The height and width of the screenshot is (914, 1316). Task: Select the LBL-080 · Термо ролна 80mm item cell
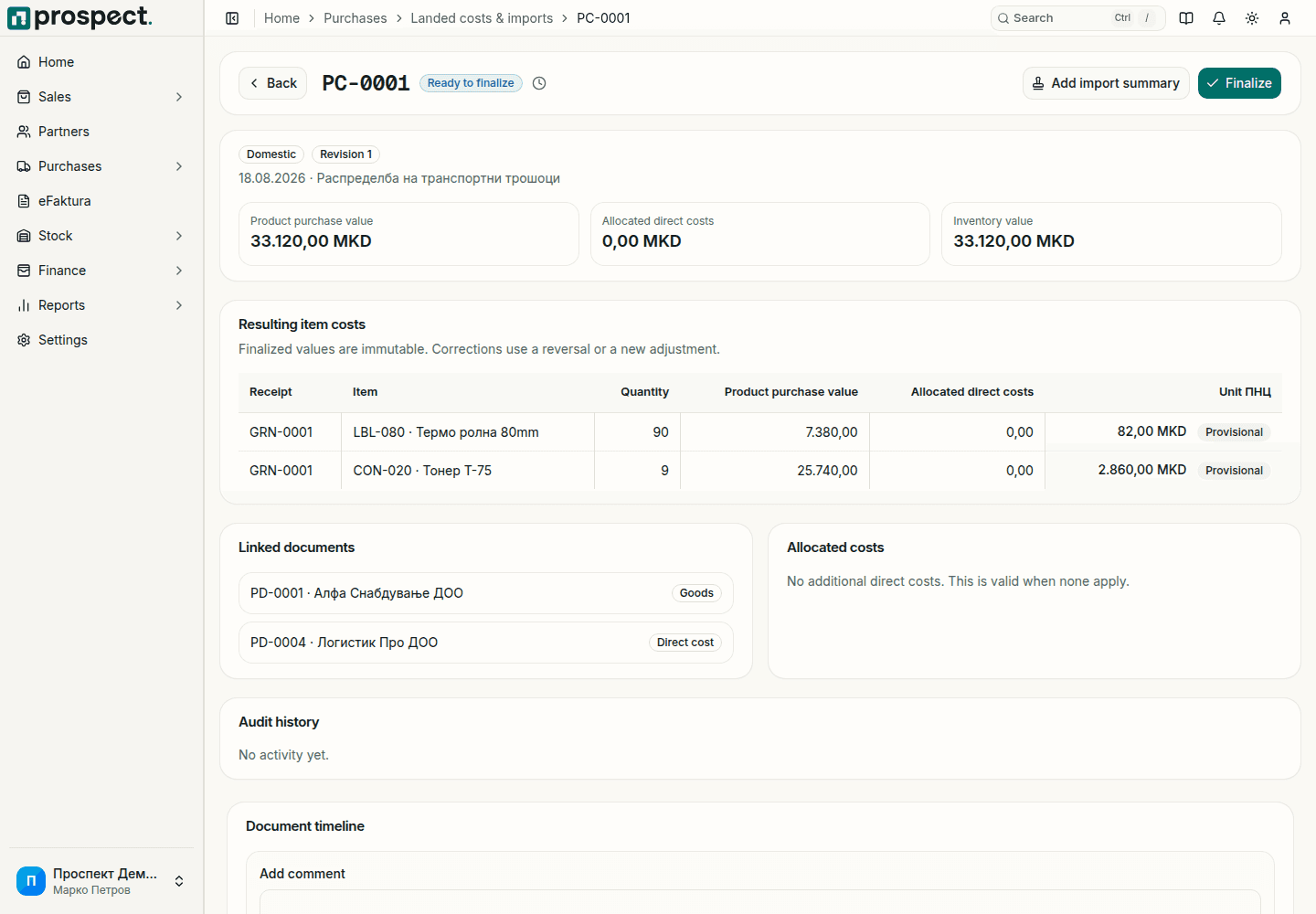pyautogui.click(x=468, y=432)
